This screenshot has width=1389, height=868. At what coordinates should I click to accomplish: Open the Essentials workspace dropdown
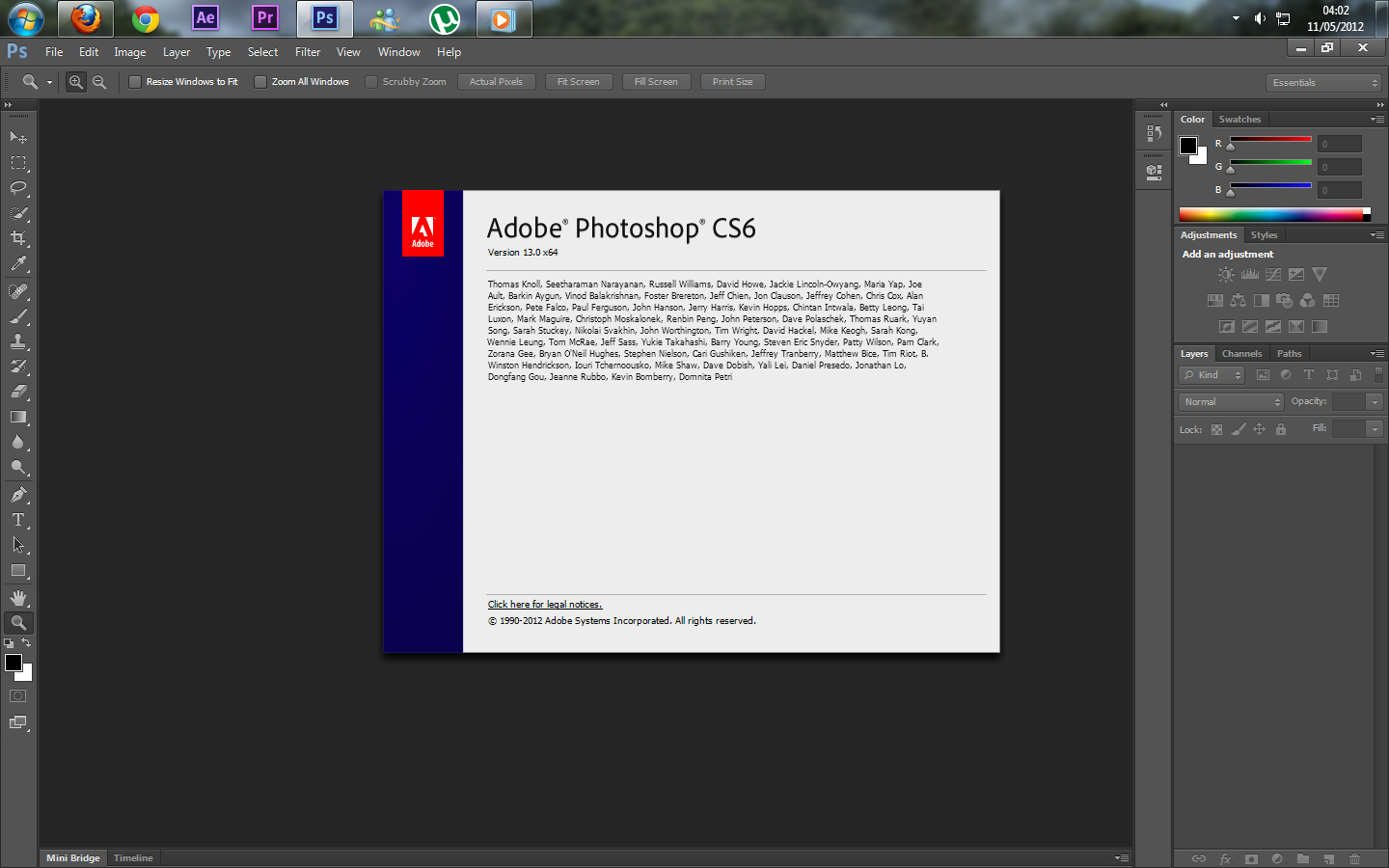coord(1324,83)
